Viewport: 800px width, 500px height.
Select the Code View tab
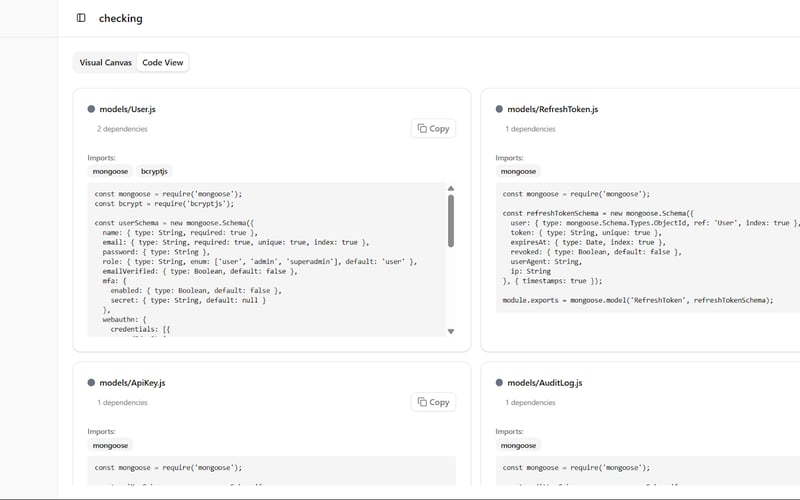point(162,62)
